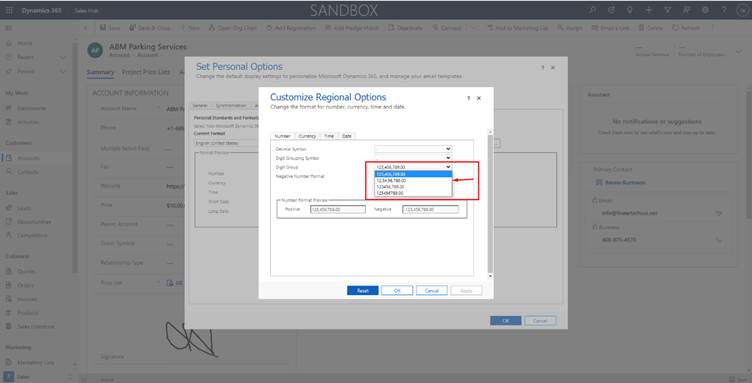Click Save in the command bar
Viewport: 752px width, 383px height.
click(110, 28)
